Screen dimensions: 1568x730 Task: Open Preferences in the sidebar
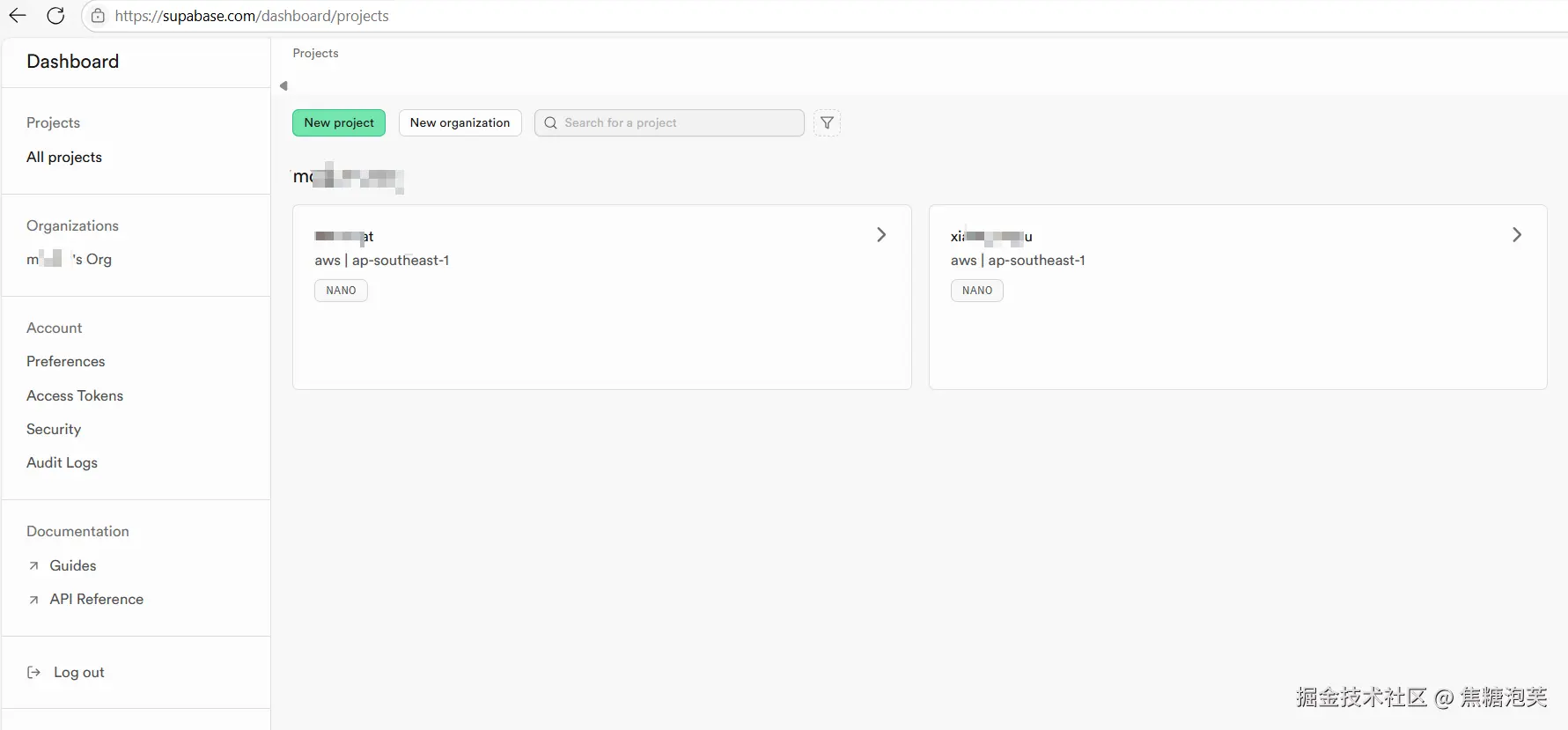pos(65,361)
